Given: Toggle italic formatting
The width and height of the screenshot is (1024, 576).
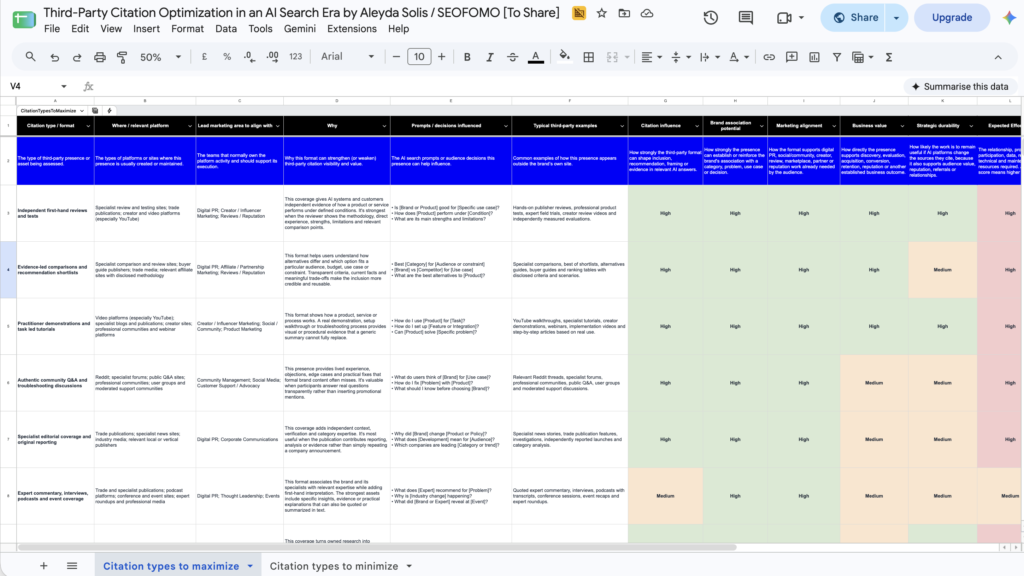Looking at the screenshot, I should pyautogui.click(x=489, y=57).
